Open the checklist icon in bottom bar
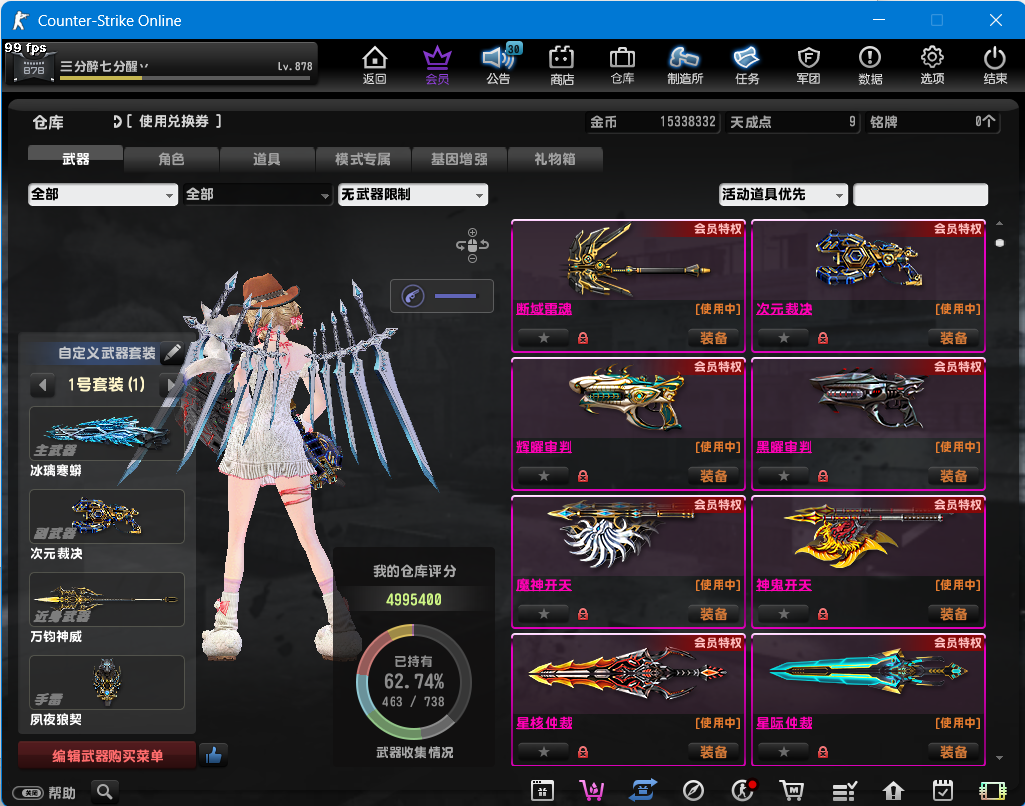This screenshot has width=1025, height=806. (844, 790)
